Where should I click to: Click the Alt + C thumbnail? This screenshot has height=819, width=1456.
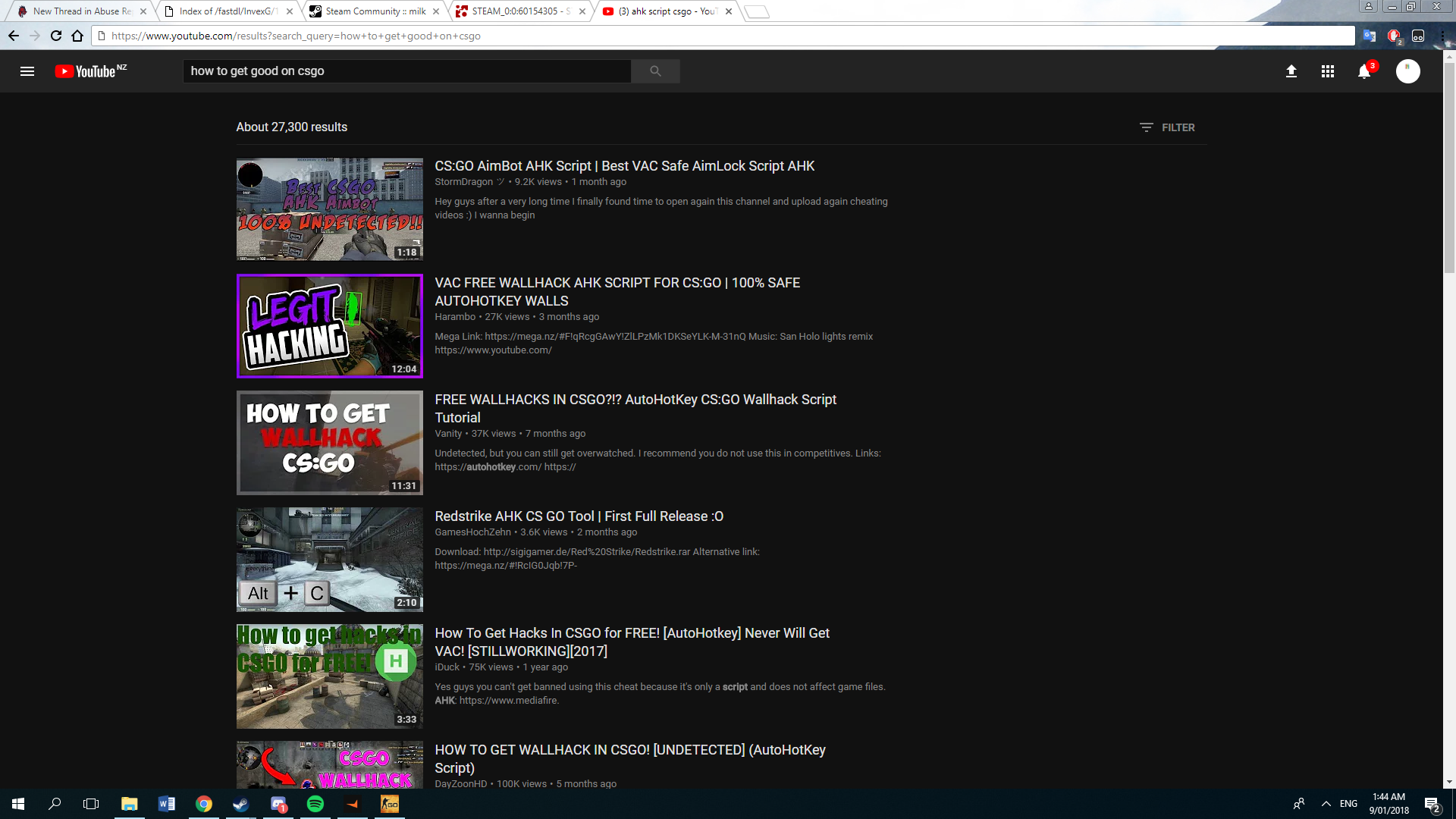pos(330,560)
